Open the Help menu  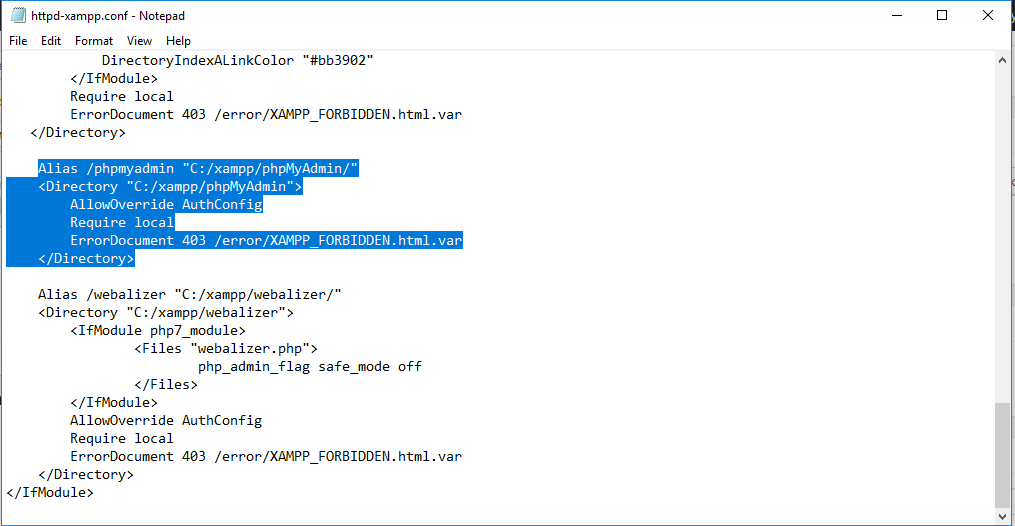(178, 41)
